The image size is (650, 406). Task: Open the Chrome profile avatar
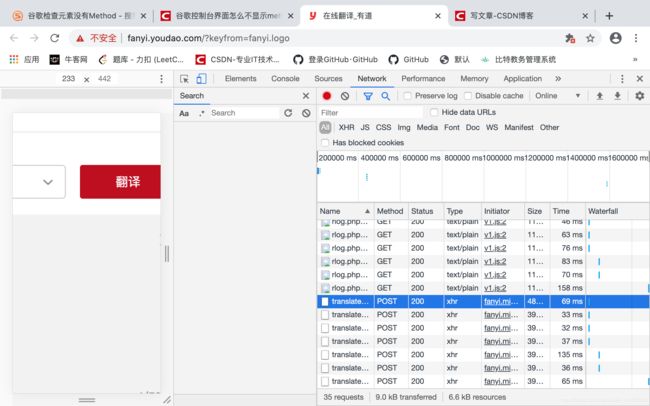616,38
